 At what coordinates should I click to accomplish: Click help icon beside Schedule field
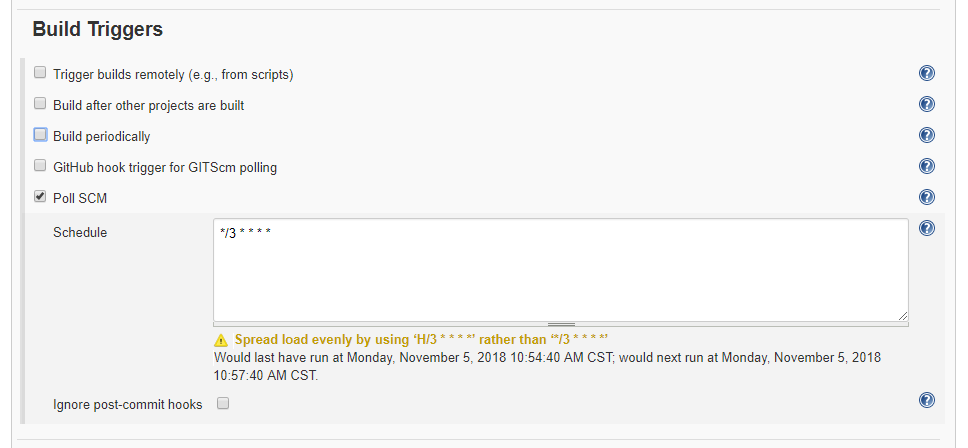[x=926, y=229]
